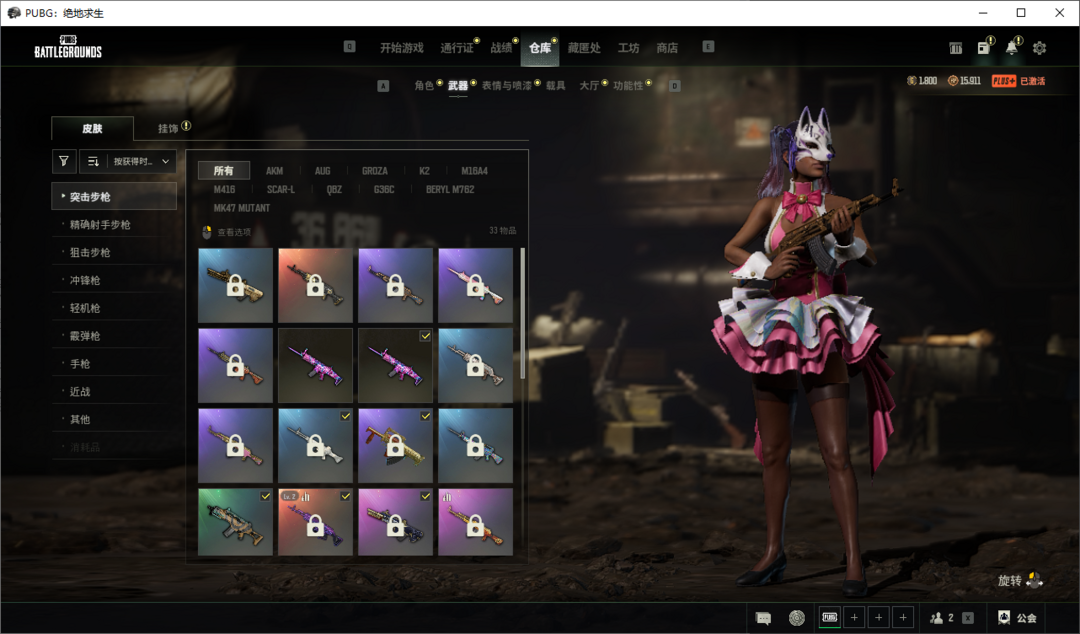The height and width of the screenshot is (634, 1080).
Task: Click the G-Coin currency icon showing 1.800
Action: click(x=911, y=81)
